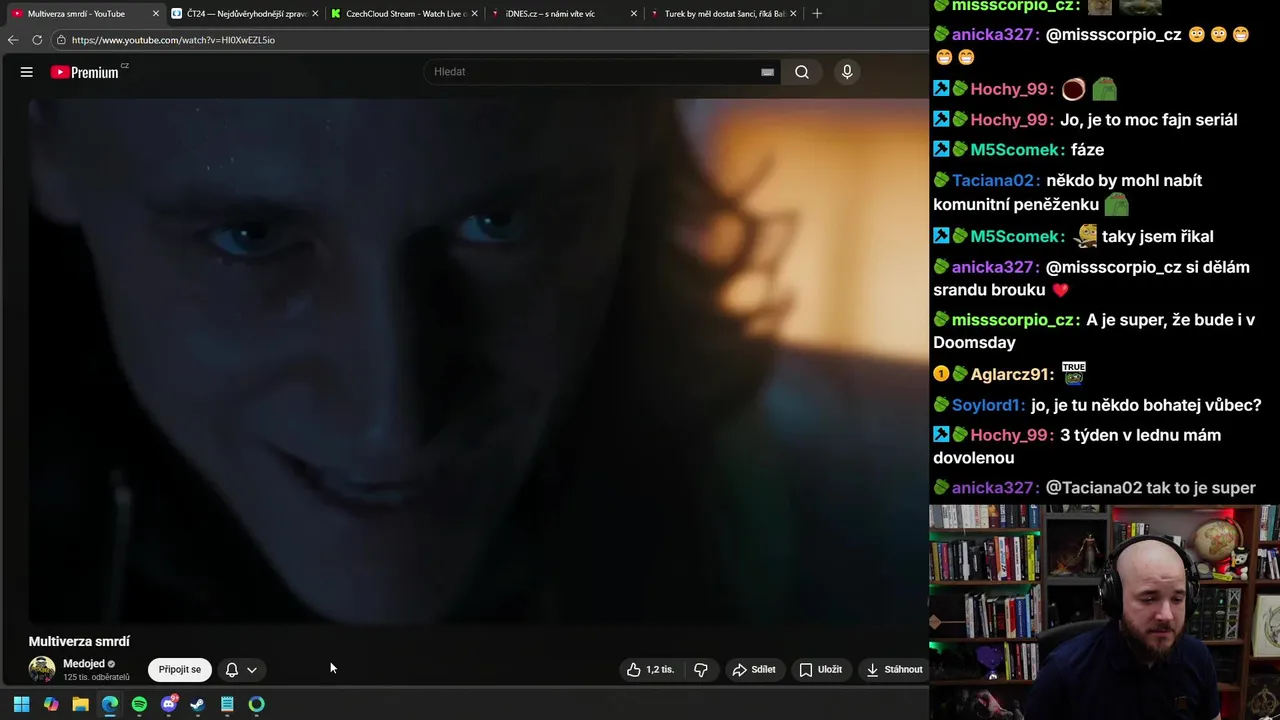Open the Copilot taskbar icon
This screenshot has height=720, width=1280.
pos(51,704)
